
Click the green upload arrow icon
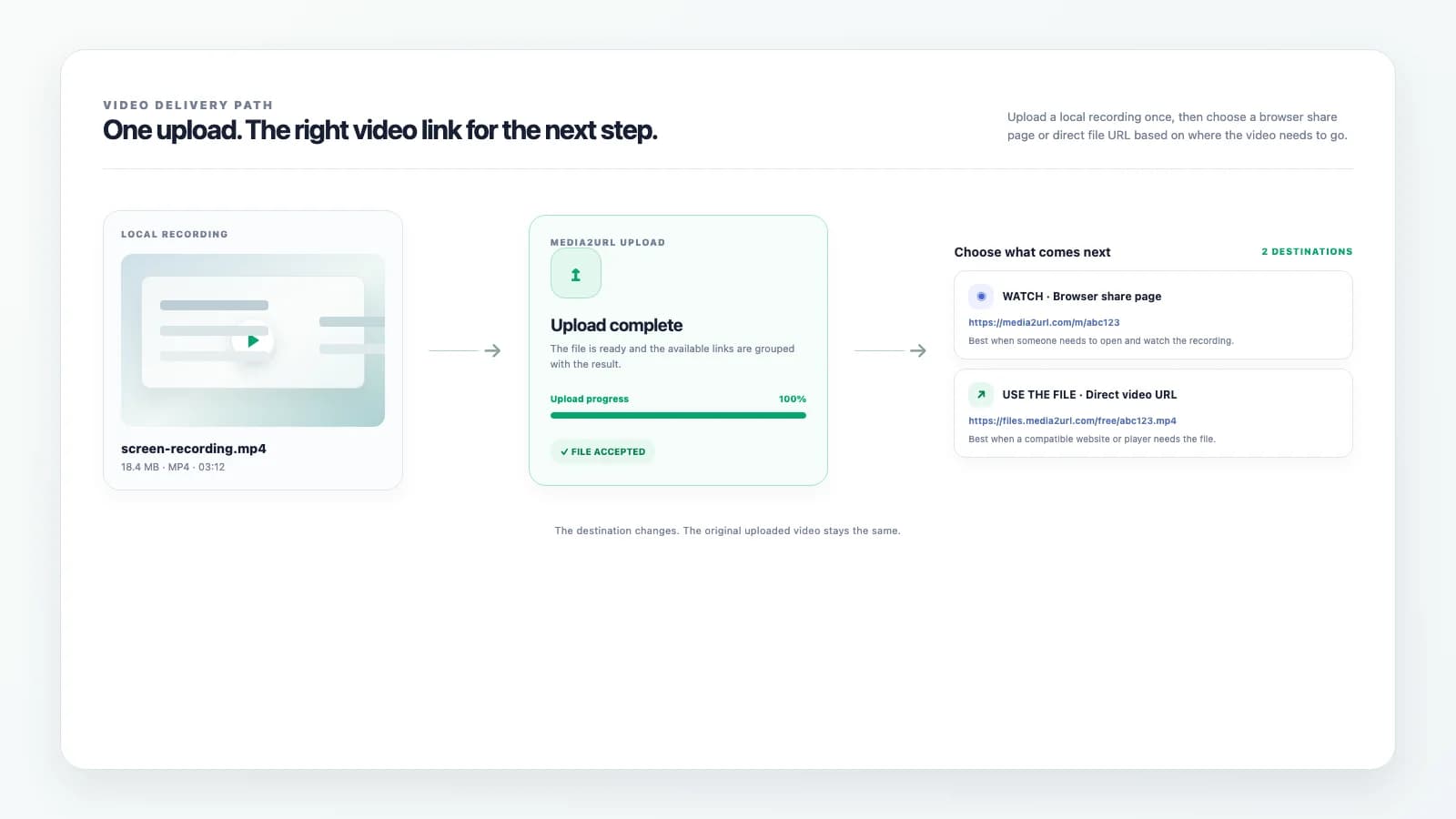(x=576, y=274)
